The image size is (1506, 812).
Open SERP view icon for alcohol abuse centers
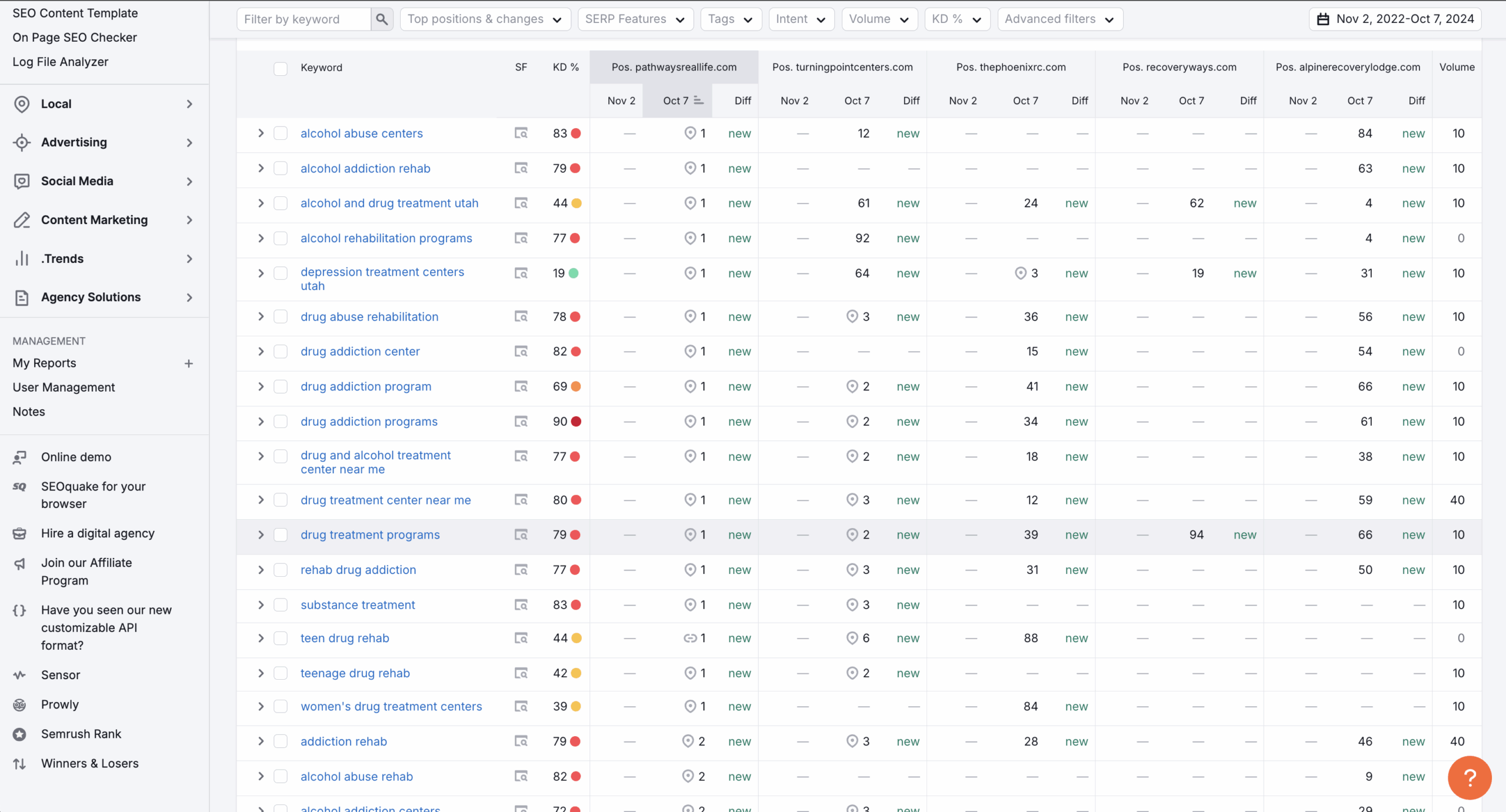[x=521, y=133]
